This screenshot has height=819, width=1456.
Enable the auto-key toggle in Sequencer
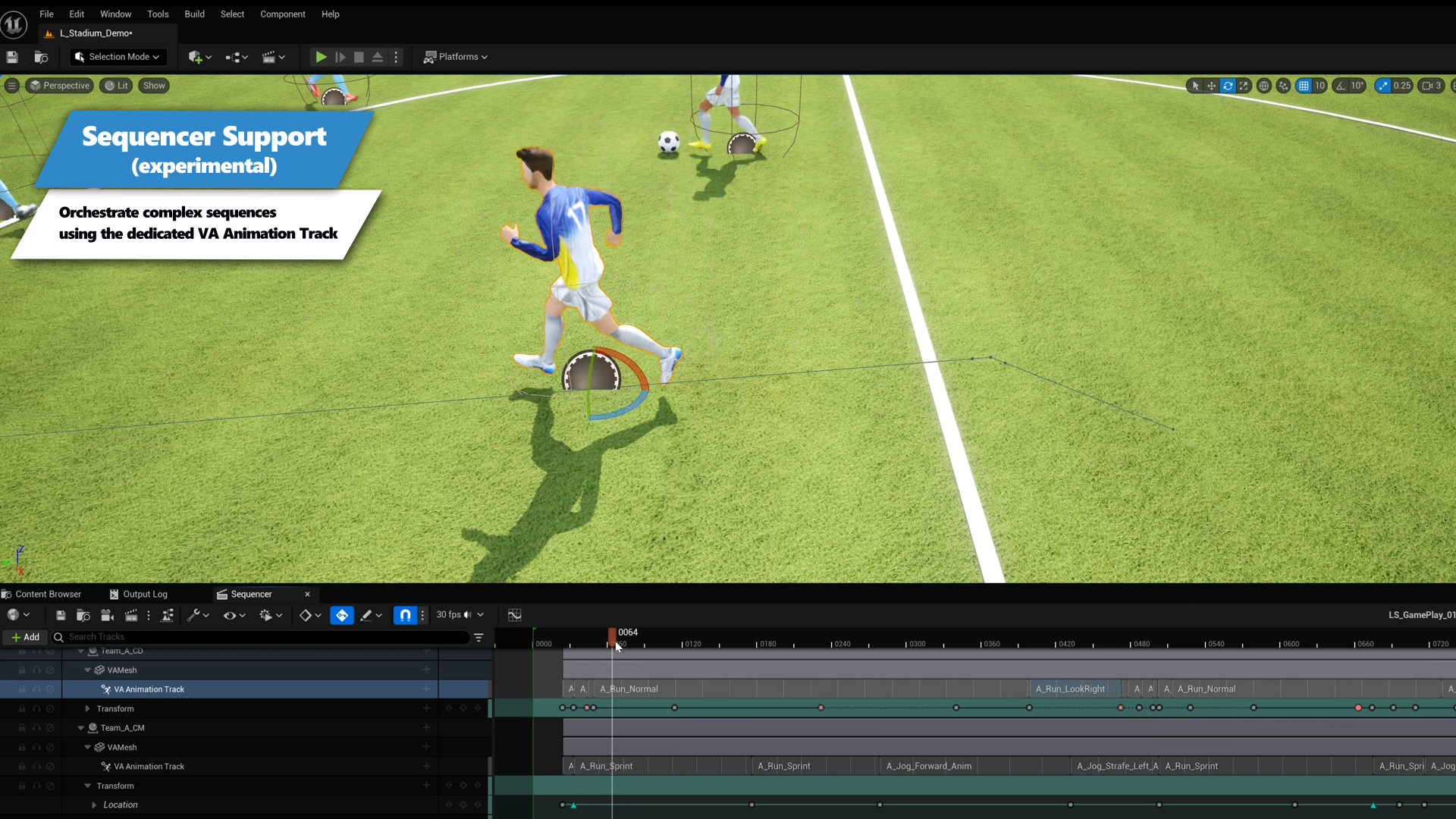[342, 615]
